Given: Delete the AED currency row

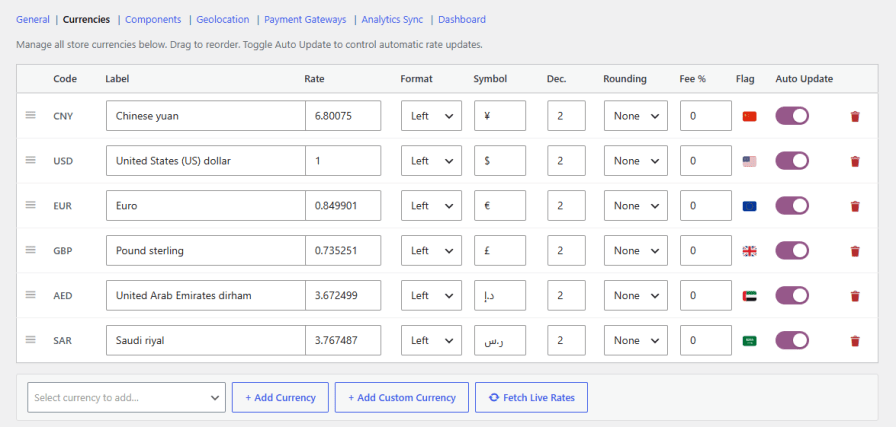Looking at the screenshot, I should [855, 296].
